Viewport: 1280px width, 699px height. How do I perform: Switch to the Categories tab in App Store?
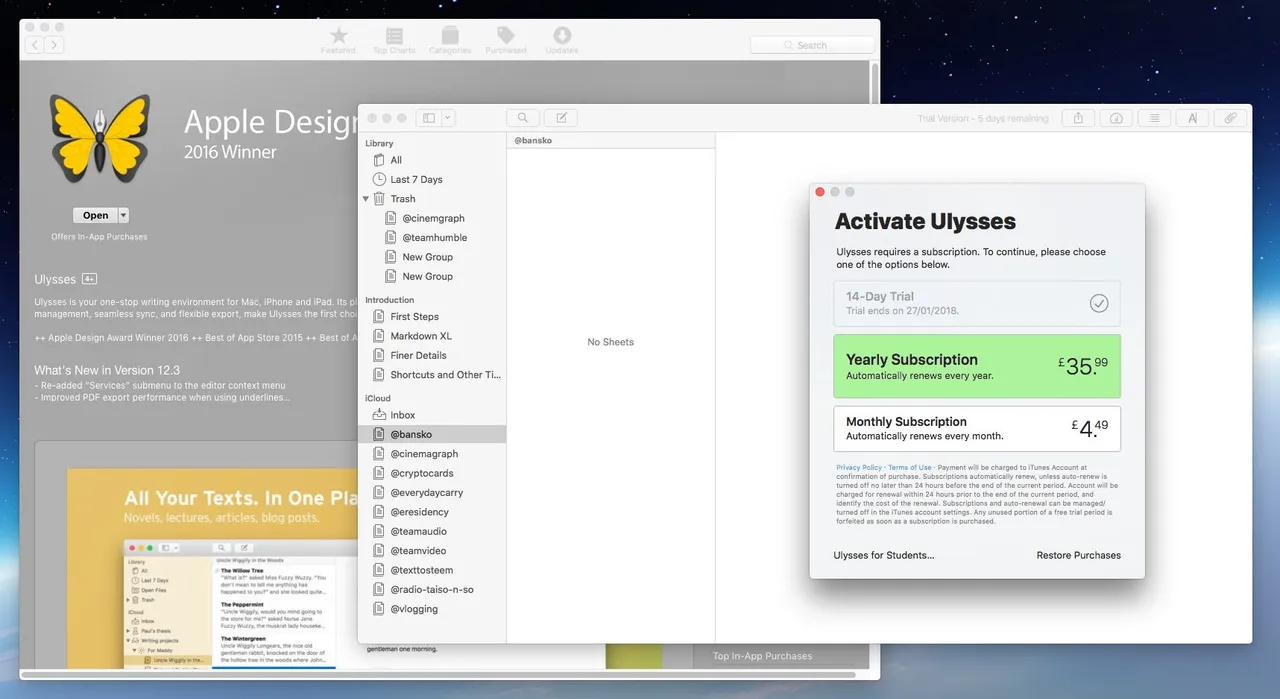pyautogui.click(x=450, y=40)
